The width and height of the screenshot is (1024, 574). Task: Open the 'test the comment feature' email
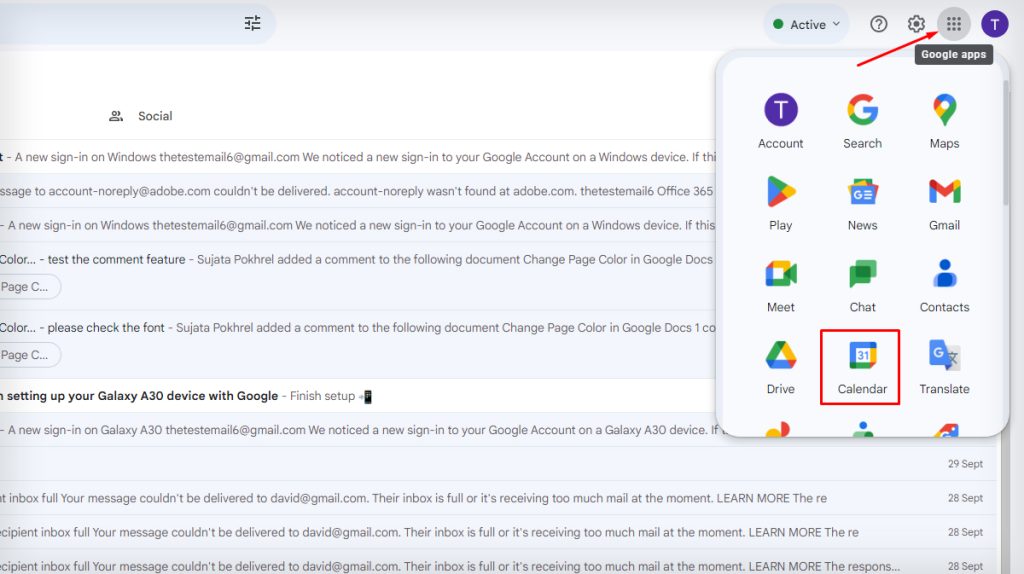[358, 274]
